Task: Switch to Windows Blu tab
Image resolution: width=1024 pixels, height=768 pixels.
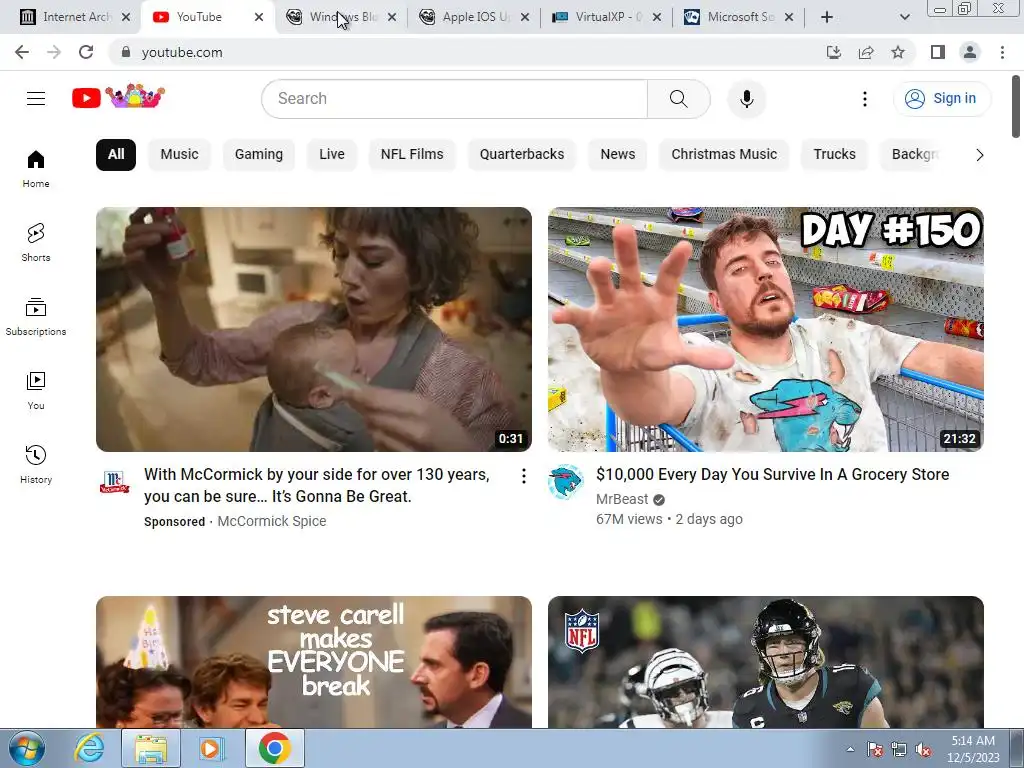Action: coord(341,17)
